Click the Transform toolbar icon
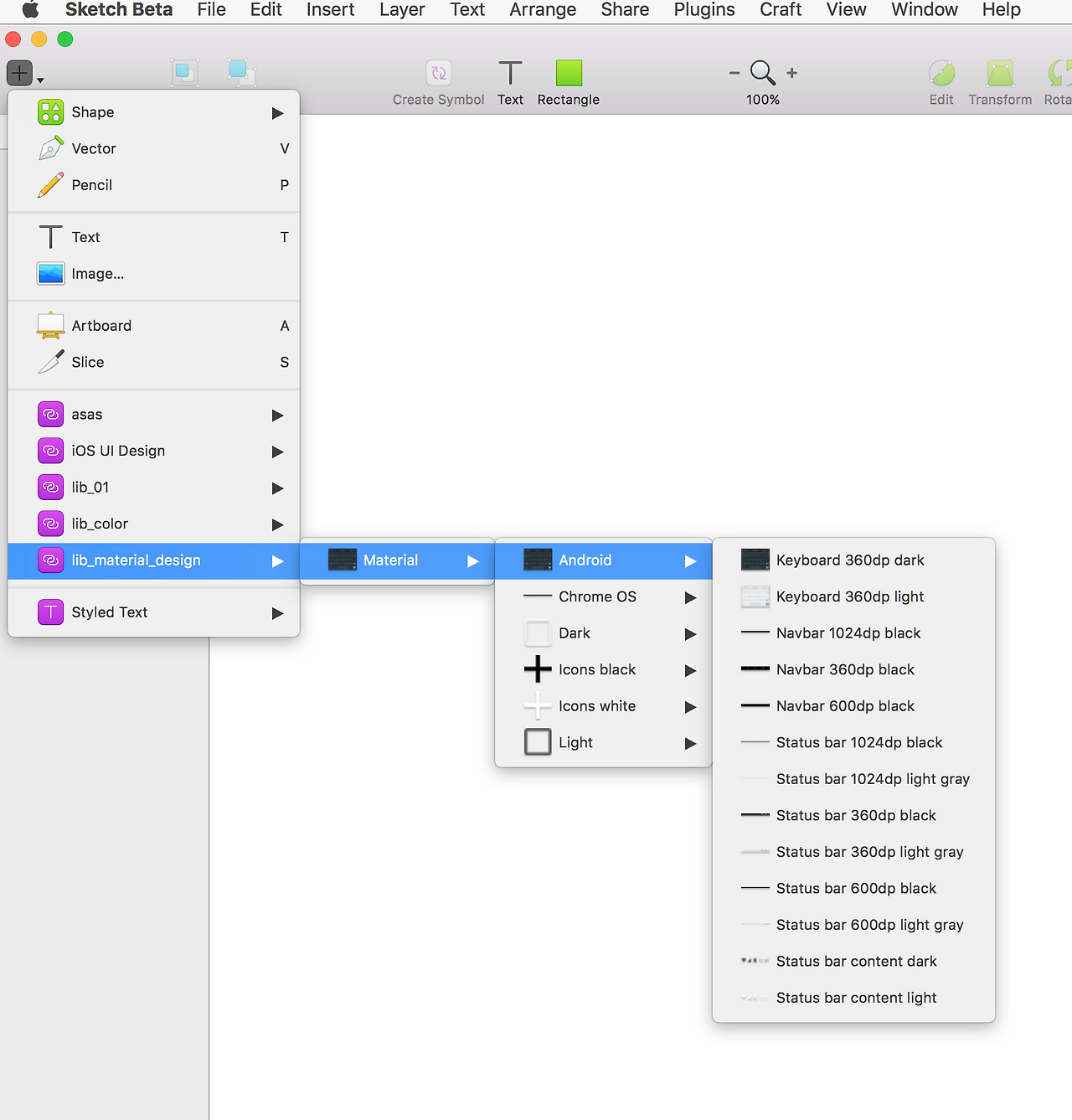1072x1120 pixels. click(1000, 73)
